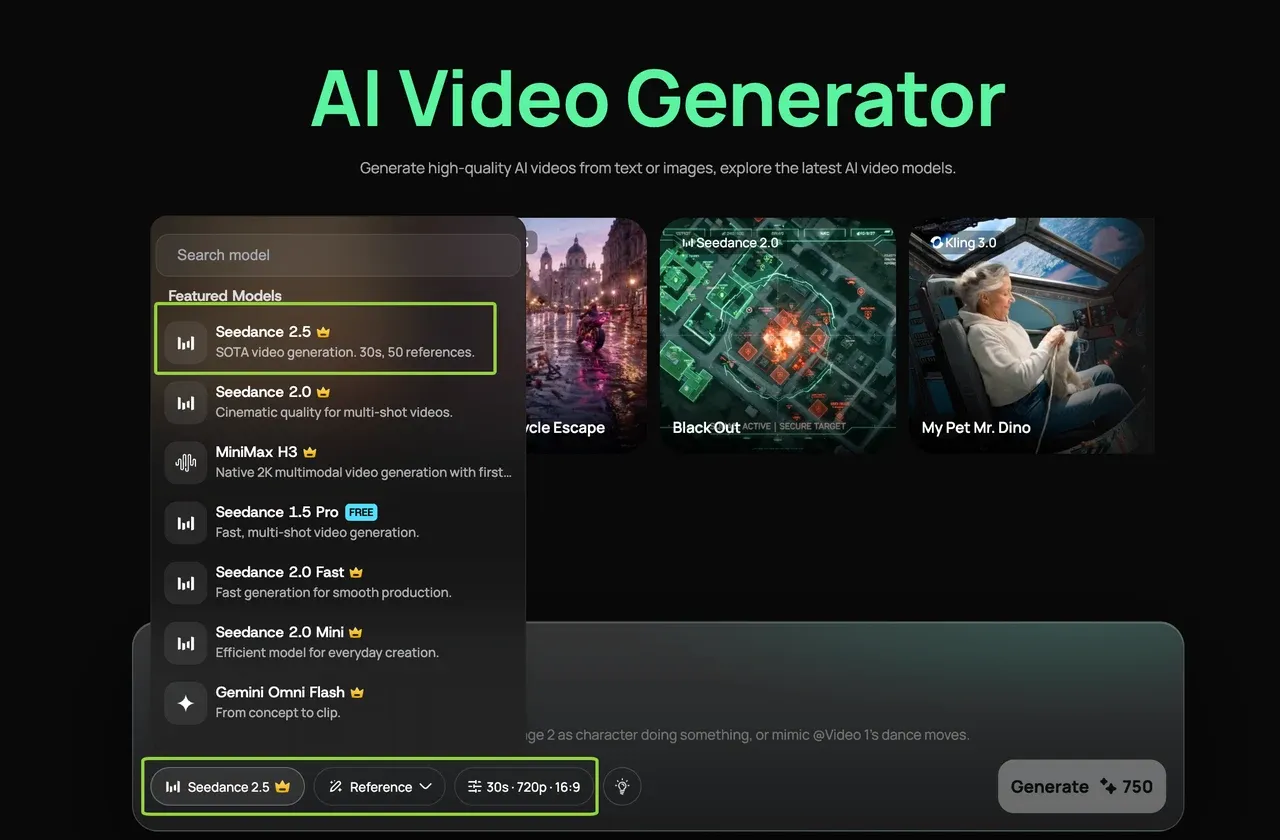Click the sparkle credits icon on Generate button
The image size is (1280, 840).
point(1108,787)
